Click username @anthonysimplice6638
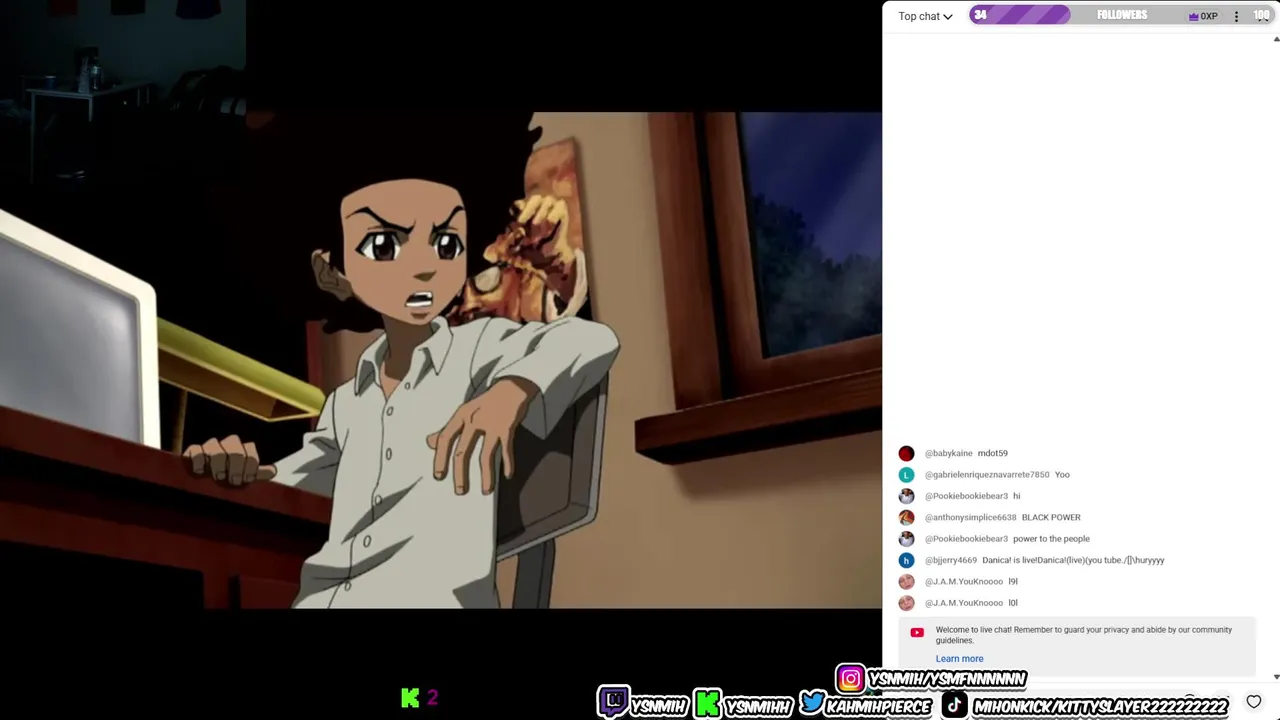The image size is (1280, 720). pyautogui.click(x=970, y=517)
